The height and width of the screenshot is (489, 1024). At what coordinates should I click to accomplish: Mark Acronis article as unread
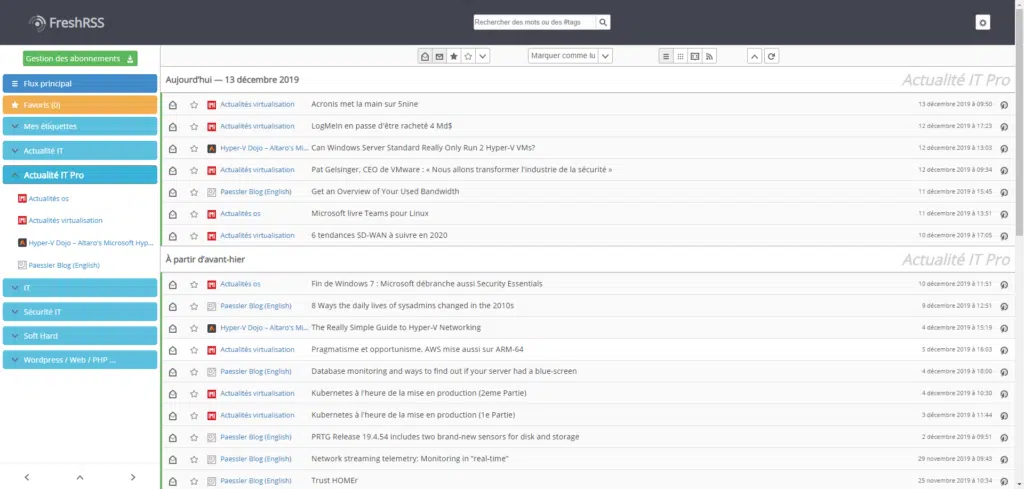pos(172,104)
